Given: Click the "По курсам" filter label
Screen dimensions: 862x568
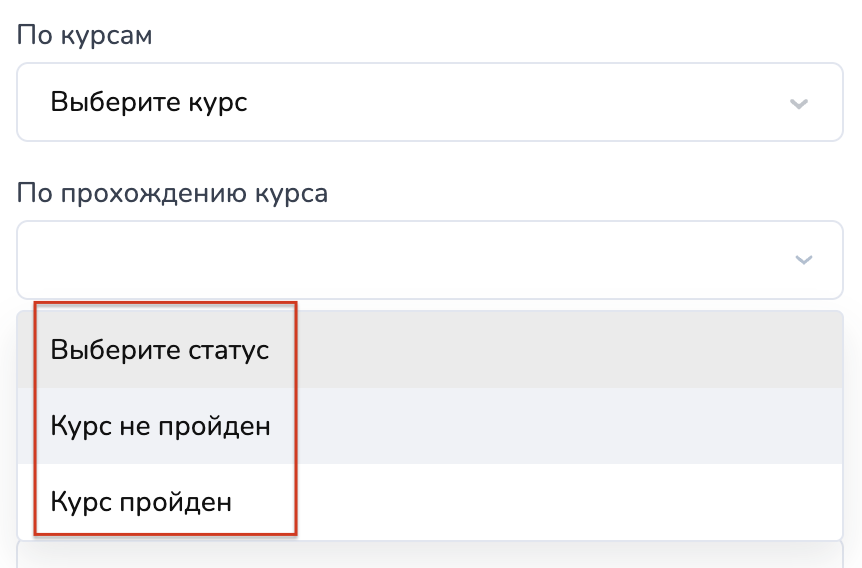Looking at the screenshot, I should point(85,35).
